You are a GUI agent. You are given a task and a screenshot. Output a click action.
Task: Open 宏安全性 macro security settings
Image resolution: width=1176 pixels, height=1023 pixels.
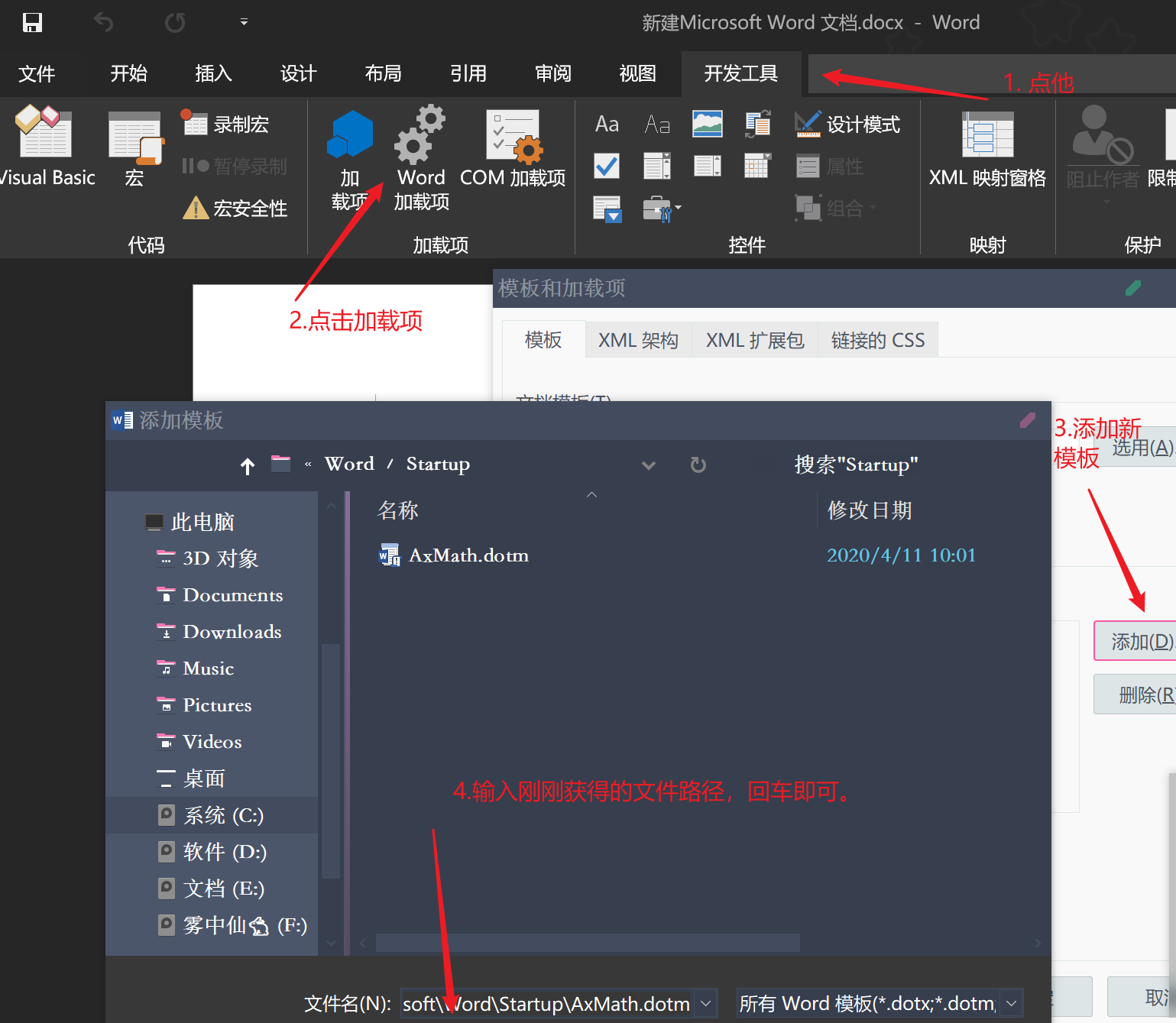click(235, 208)
